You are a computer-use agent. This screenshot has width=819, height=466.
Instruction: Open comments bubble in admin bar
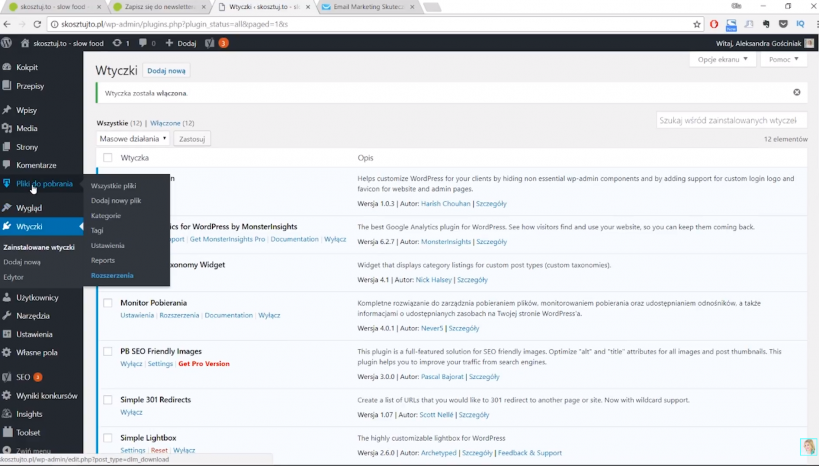(143, 43)
